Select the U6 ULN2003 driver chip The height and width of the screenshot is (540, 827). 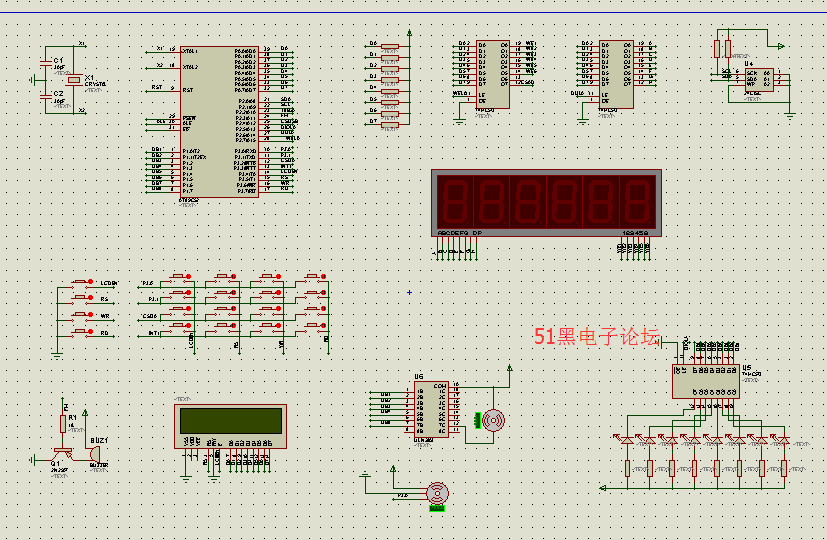click(431, 409)
